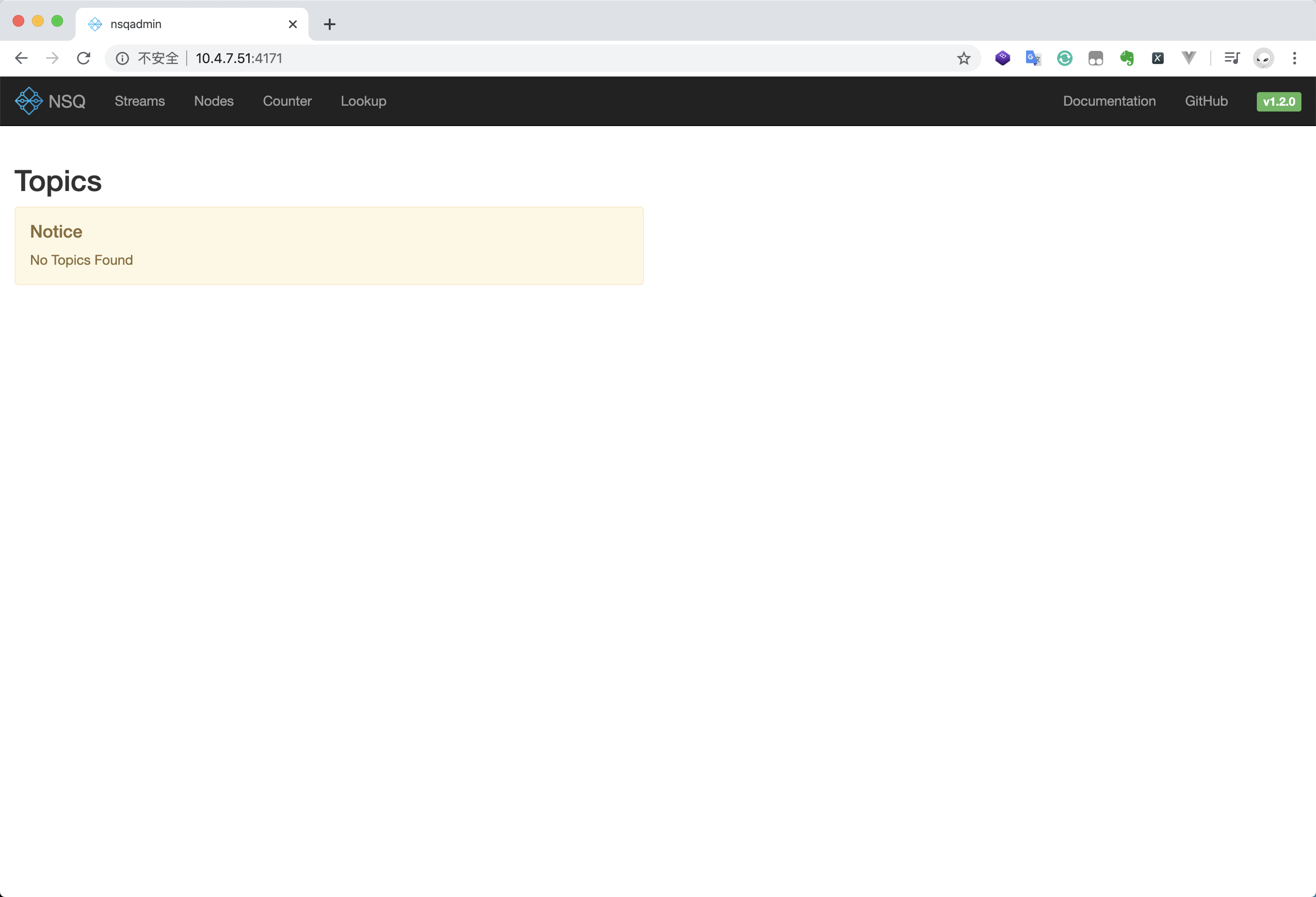Click the NSQ logo icon
The width and height of the screenshot is (1316, 897).
pyautogui.click(x=28, y=101)
